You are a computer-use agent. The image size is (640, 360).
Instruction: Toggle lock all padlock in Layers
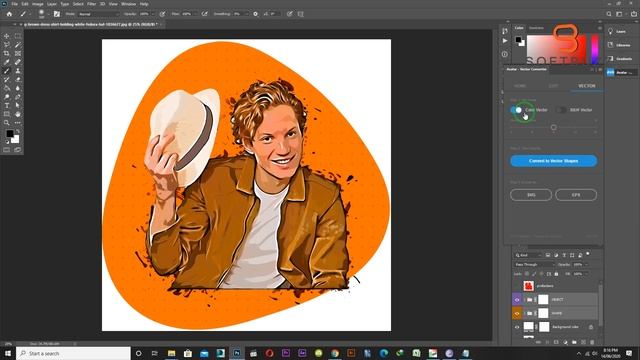tap(556, 274)
